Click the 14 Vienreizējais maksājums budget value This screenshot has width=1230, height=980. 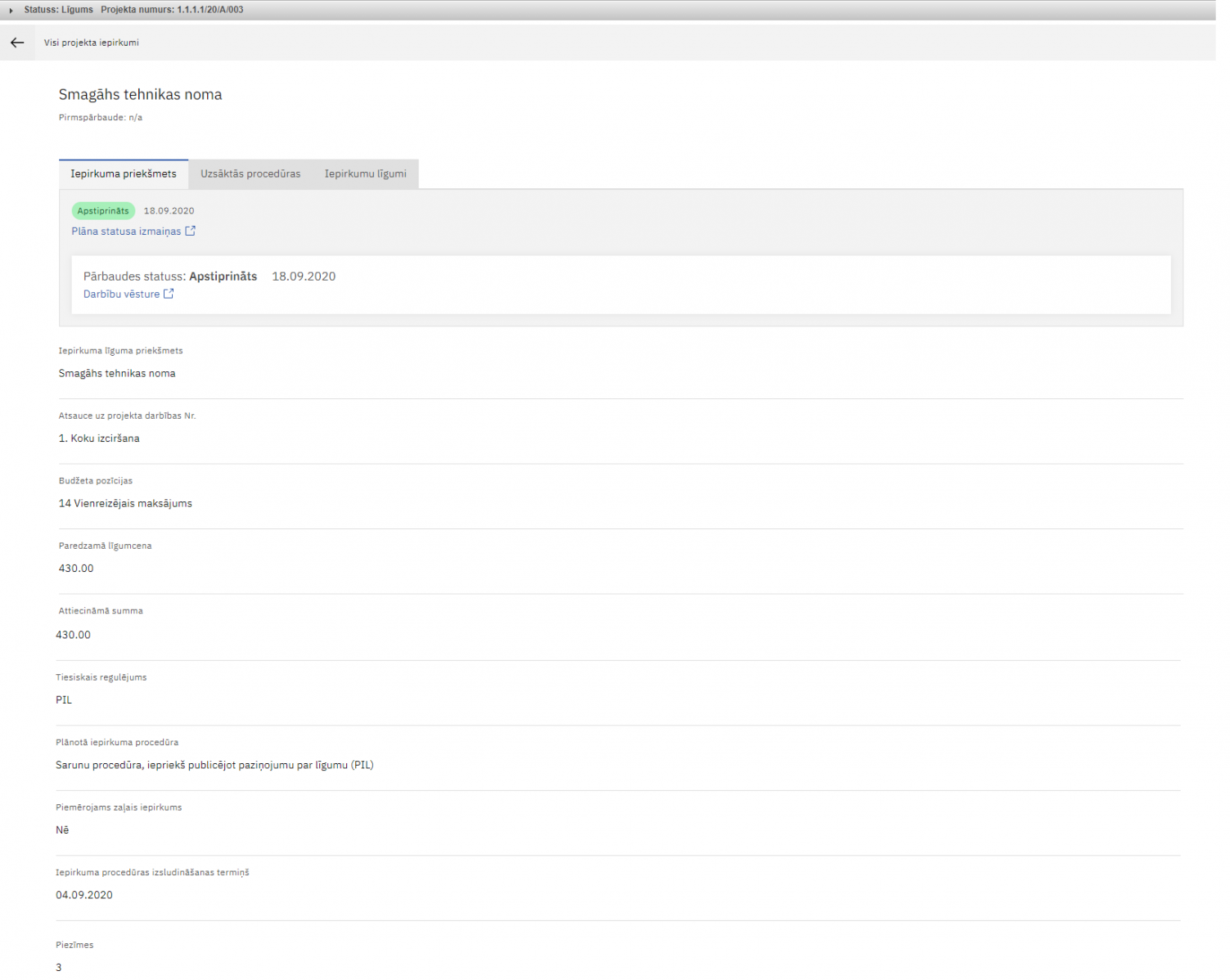[125, 503]
